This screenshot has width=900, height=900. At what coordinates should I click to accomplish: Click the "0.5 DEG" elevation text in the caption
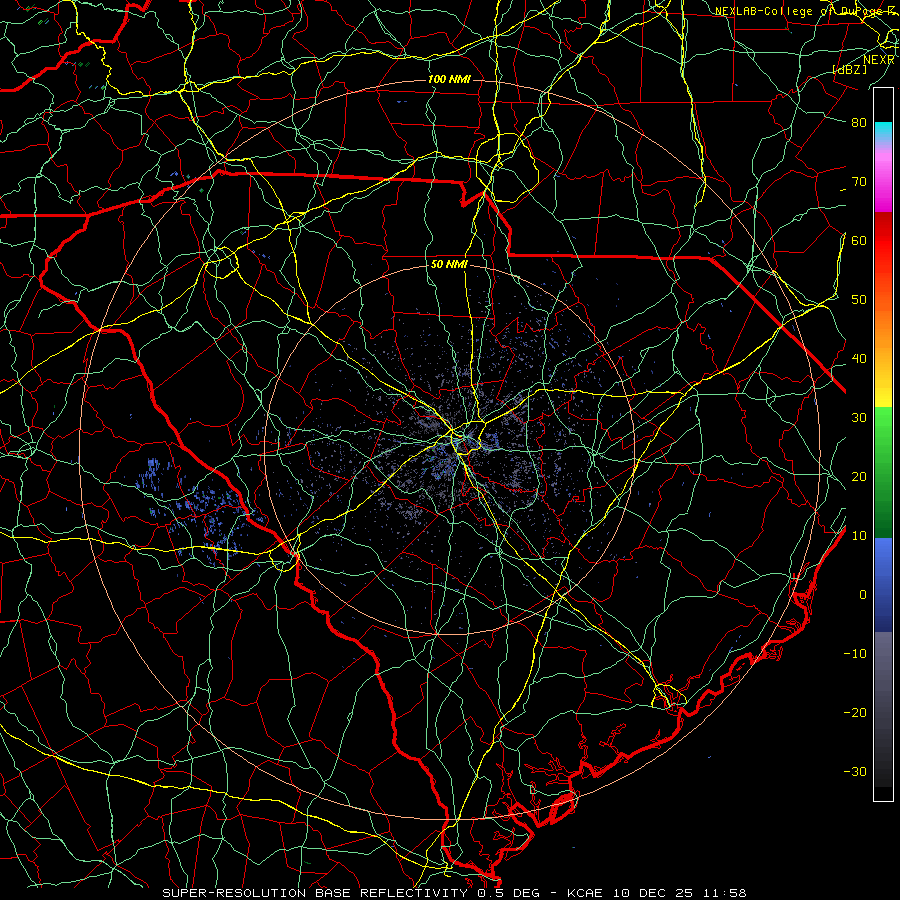(510, 893)
